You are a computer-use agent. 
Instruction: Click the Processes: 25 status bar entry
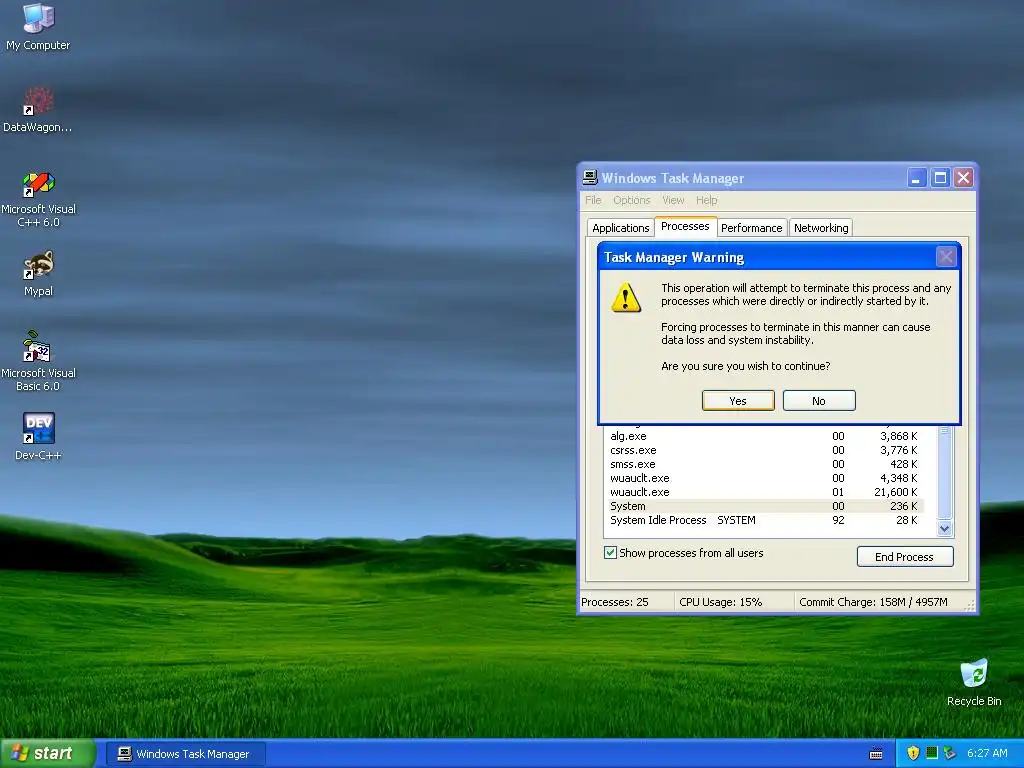point(626,601)
